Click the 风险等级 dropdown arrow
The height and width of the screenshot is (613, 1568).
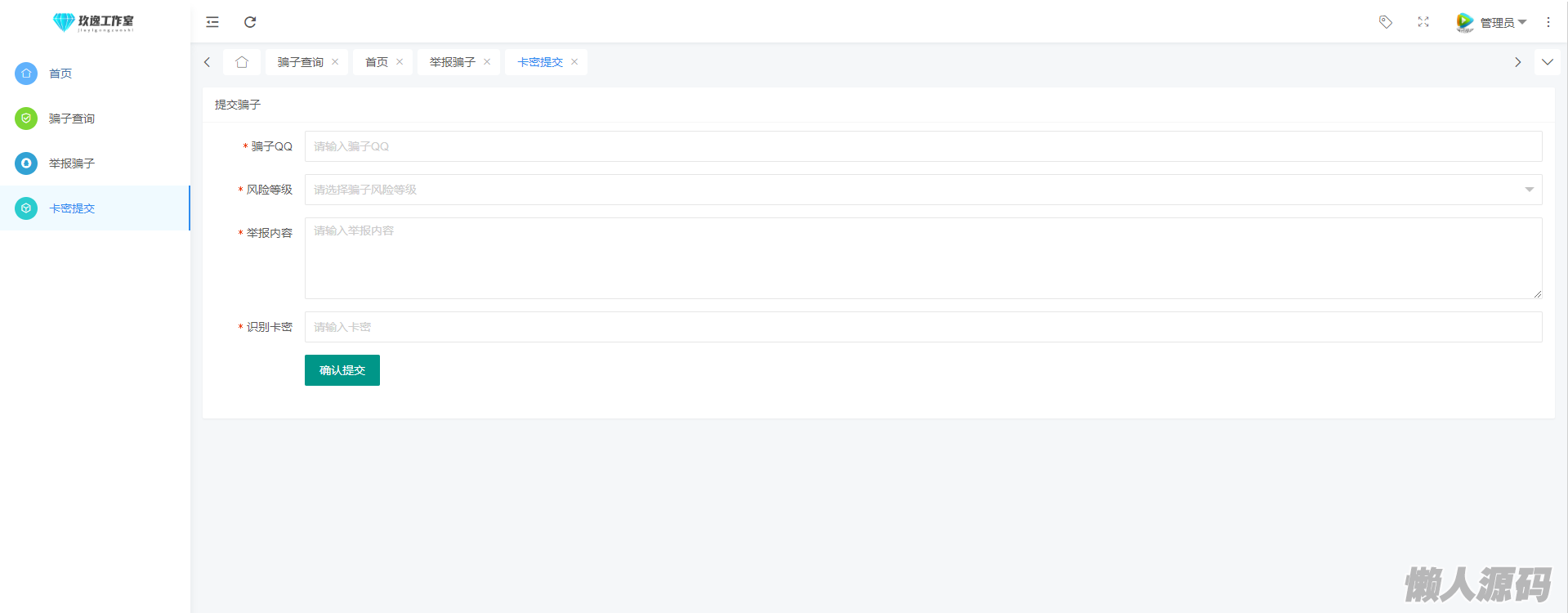pos(1529,190)
